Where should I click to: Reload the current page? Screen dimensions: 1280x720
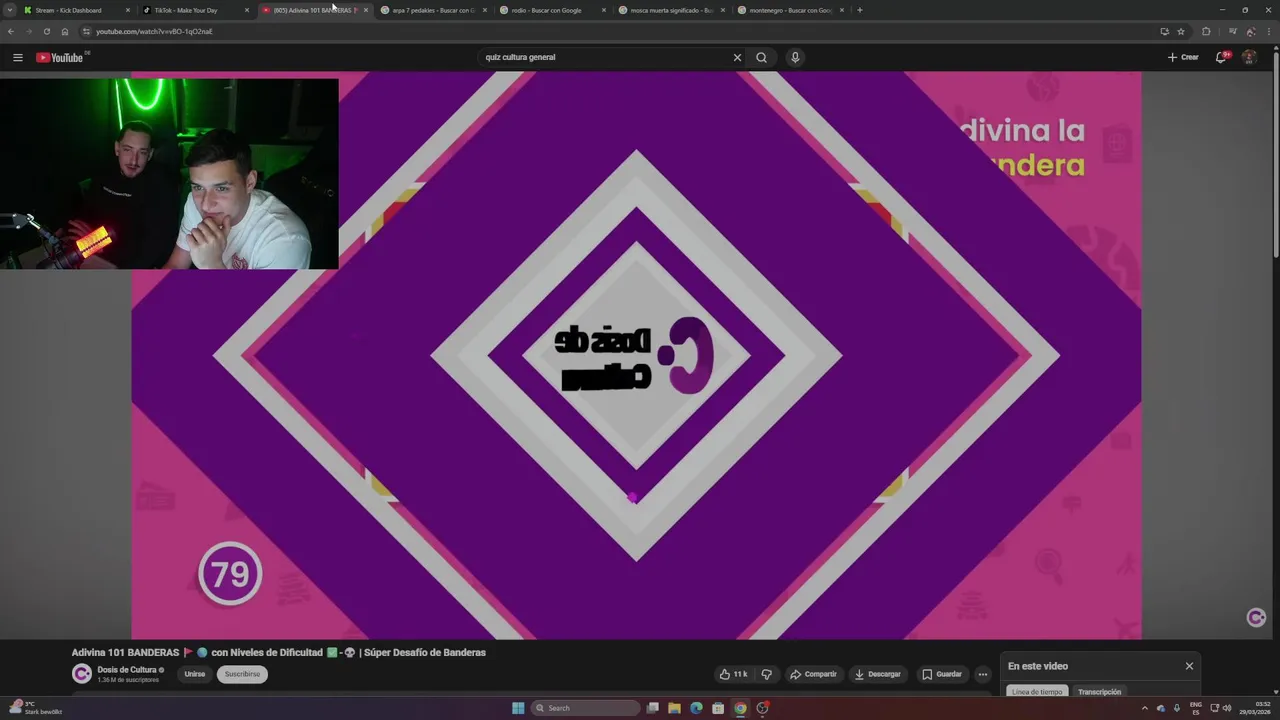coord(46,31)
